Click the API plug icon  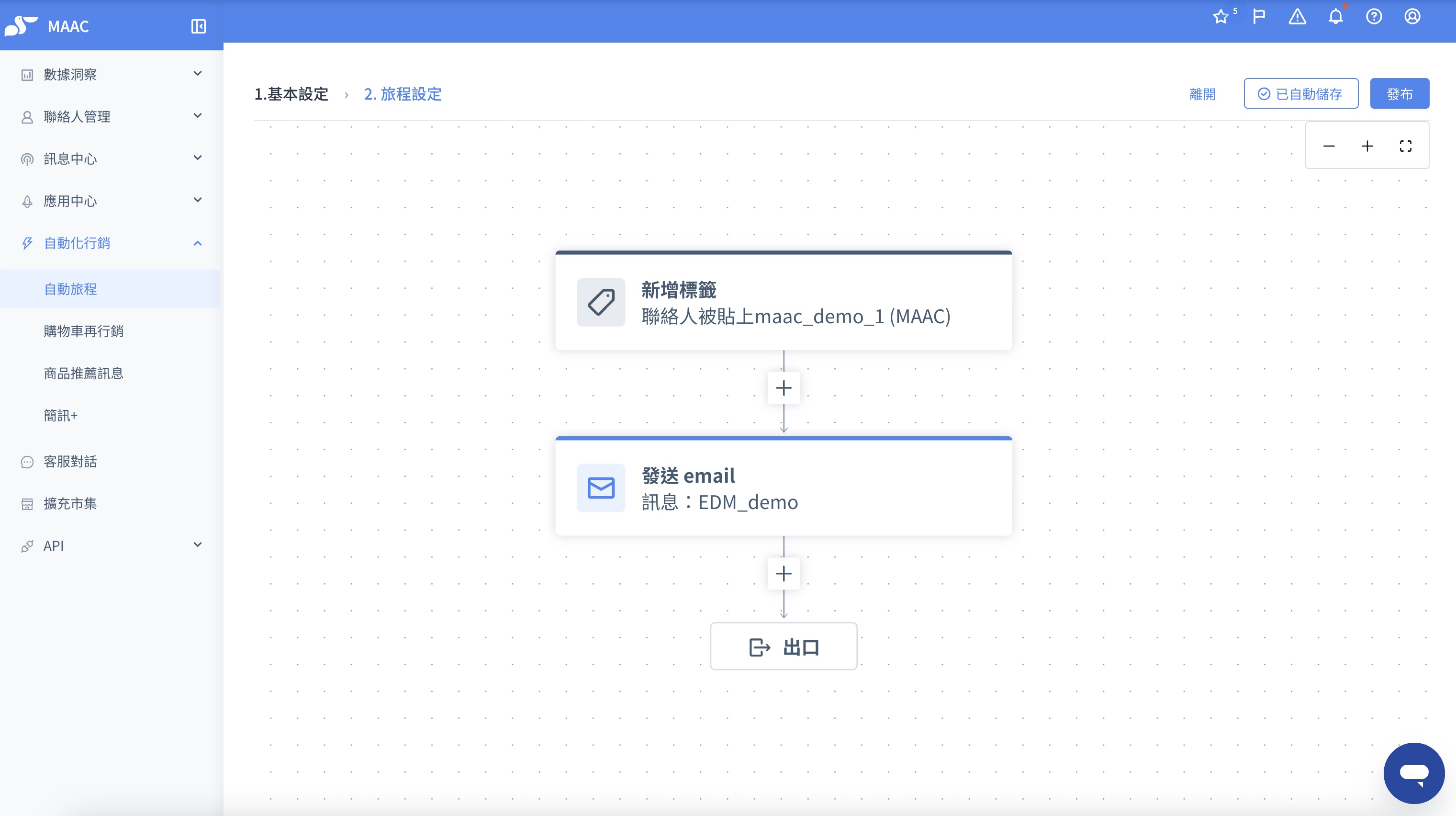click(x=27, y=546)
